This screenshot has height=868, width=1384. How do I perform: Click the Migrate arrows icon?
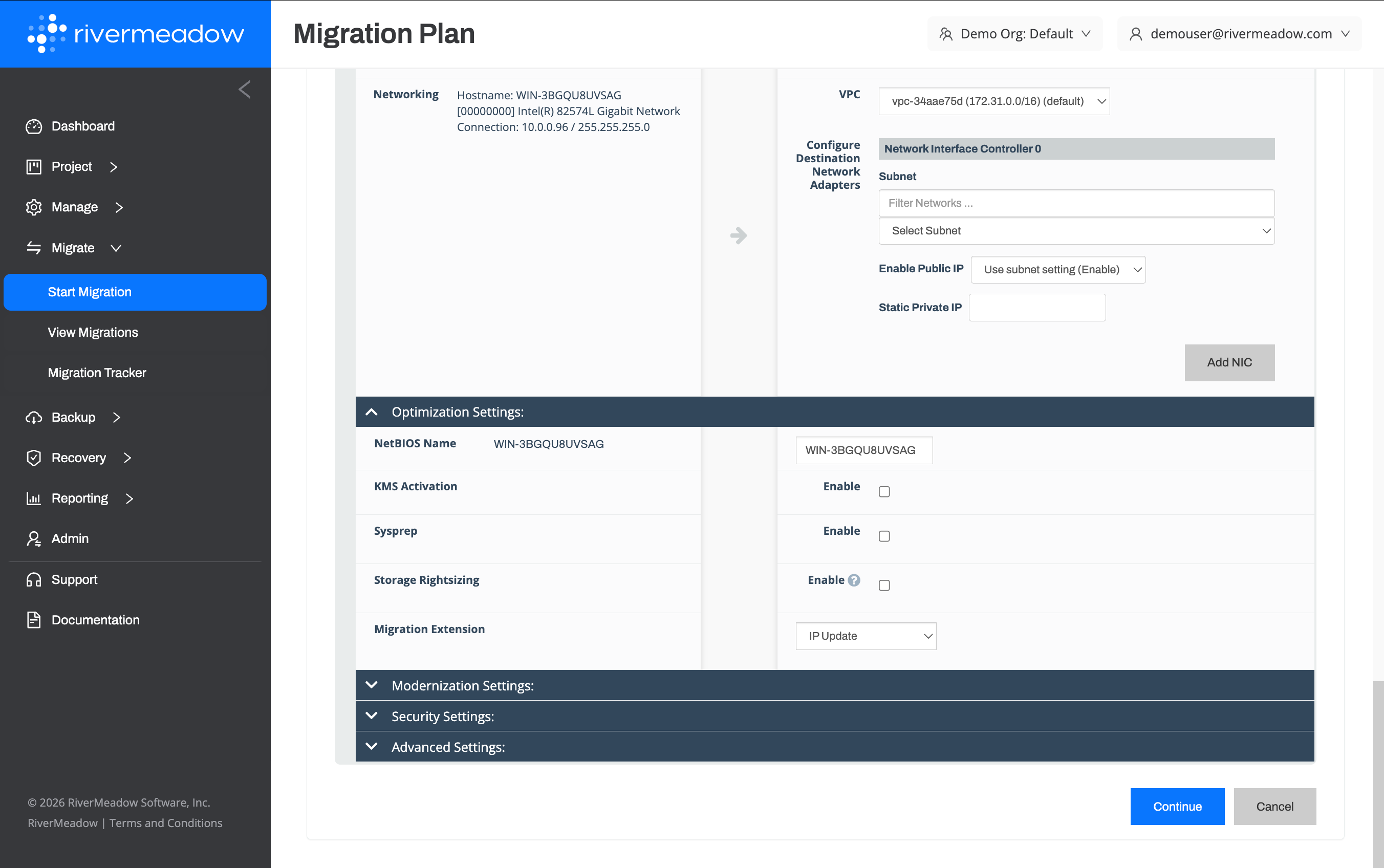point(34,247)
